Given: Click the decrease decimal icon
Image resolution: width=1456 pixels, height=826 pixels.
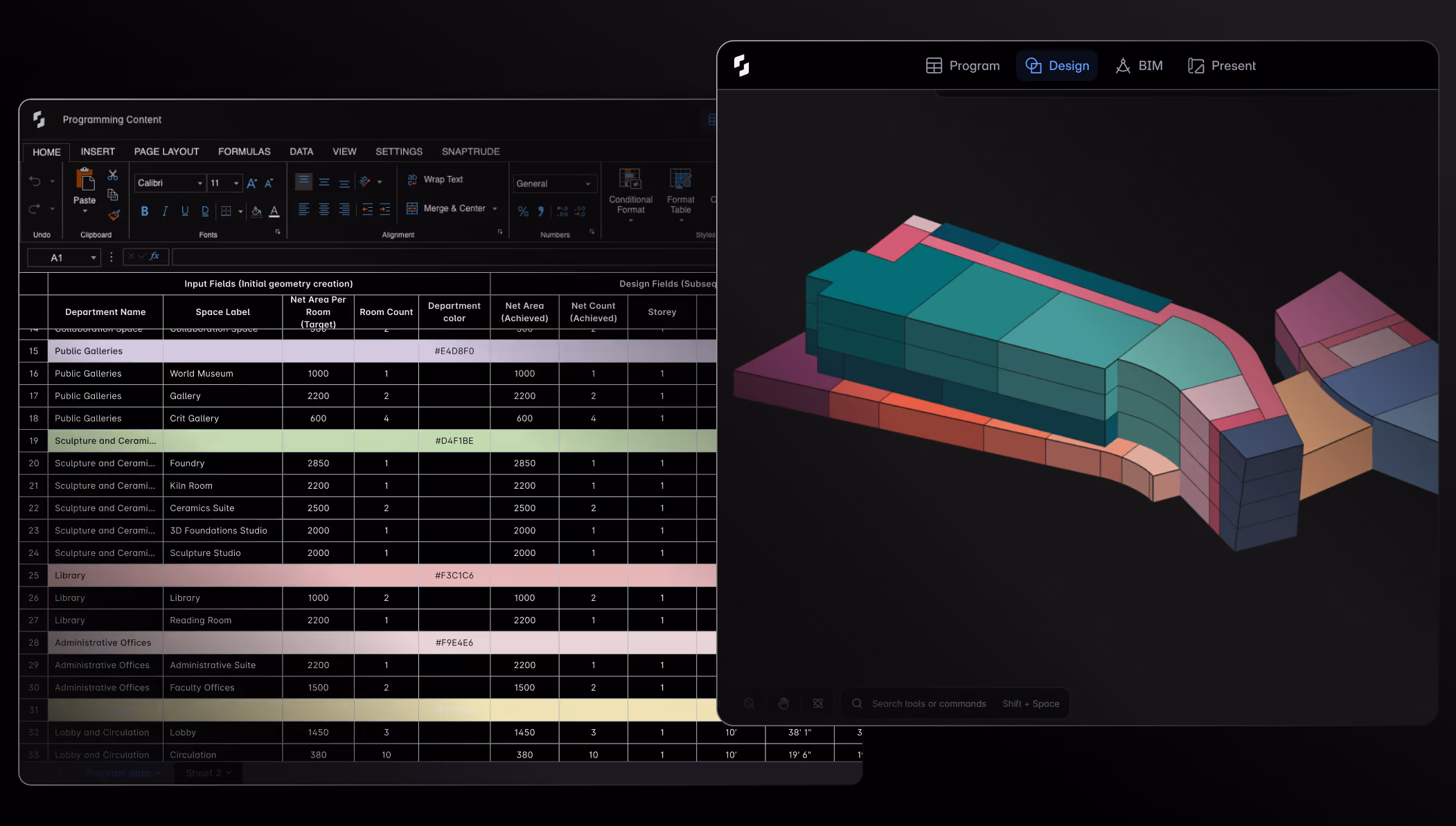Looking at the screenshot, I should [580, 211].
